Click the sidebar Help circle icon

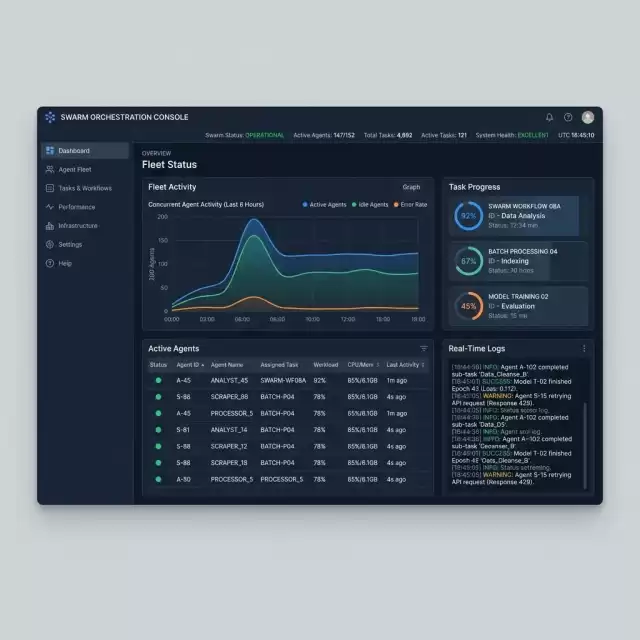50,263
